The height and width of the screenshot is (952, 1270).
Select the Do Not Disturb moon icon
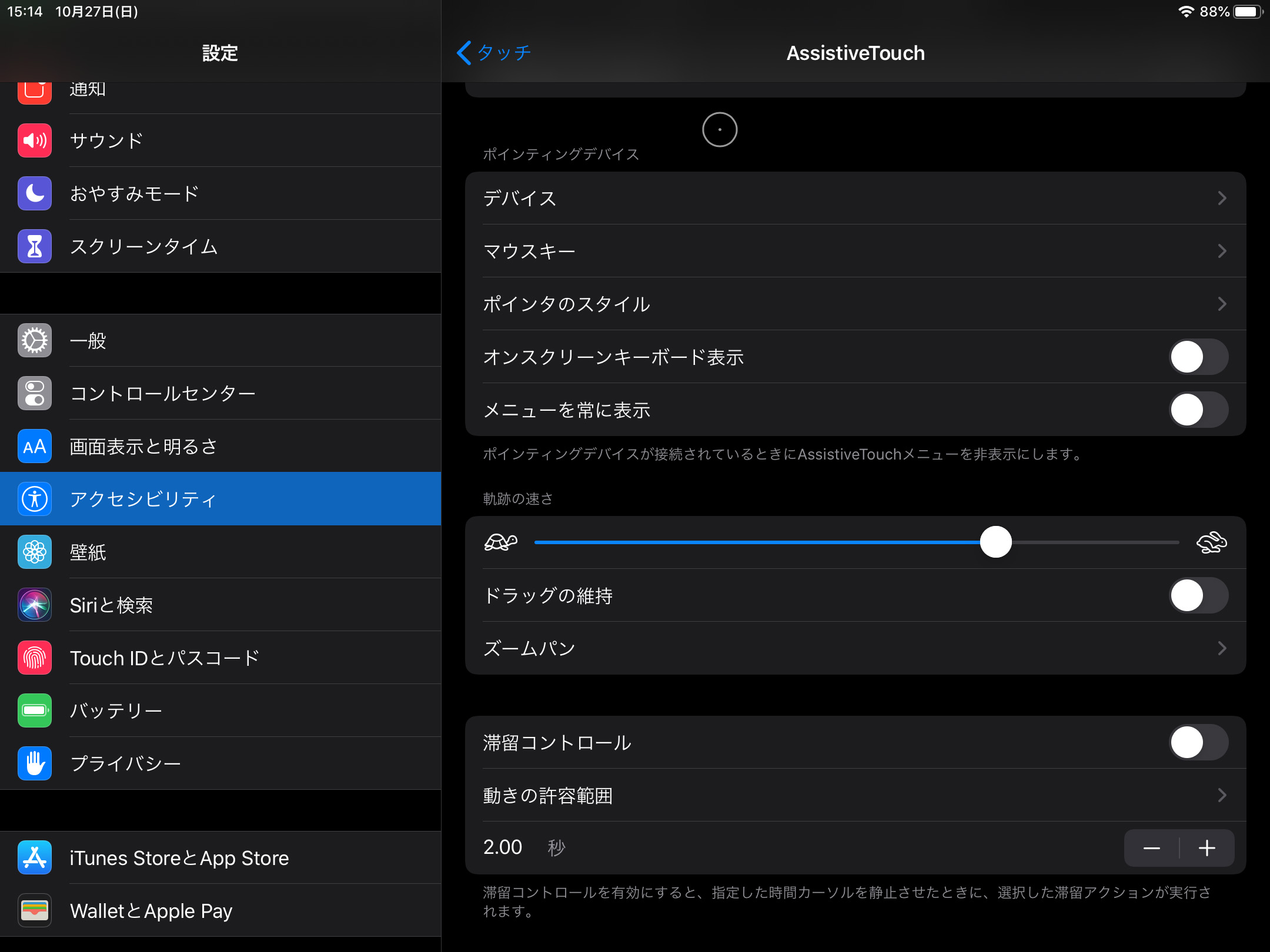(34, 193)
